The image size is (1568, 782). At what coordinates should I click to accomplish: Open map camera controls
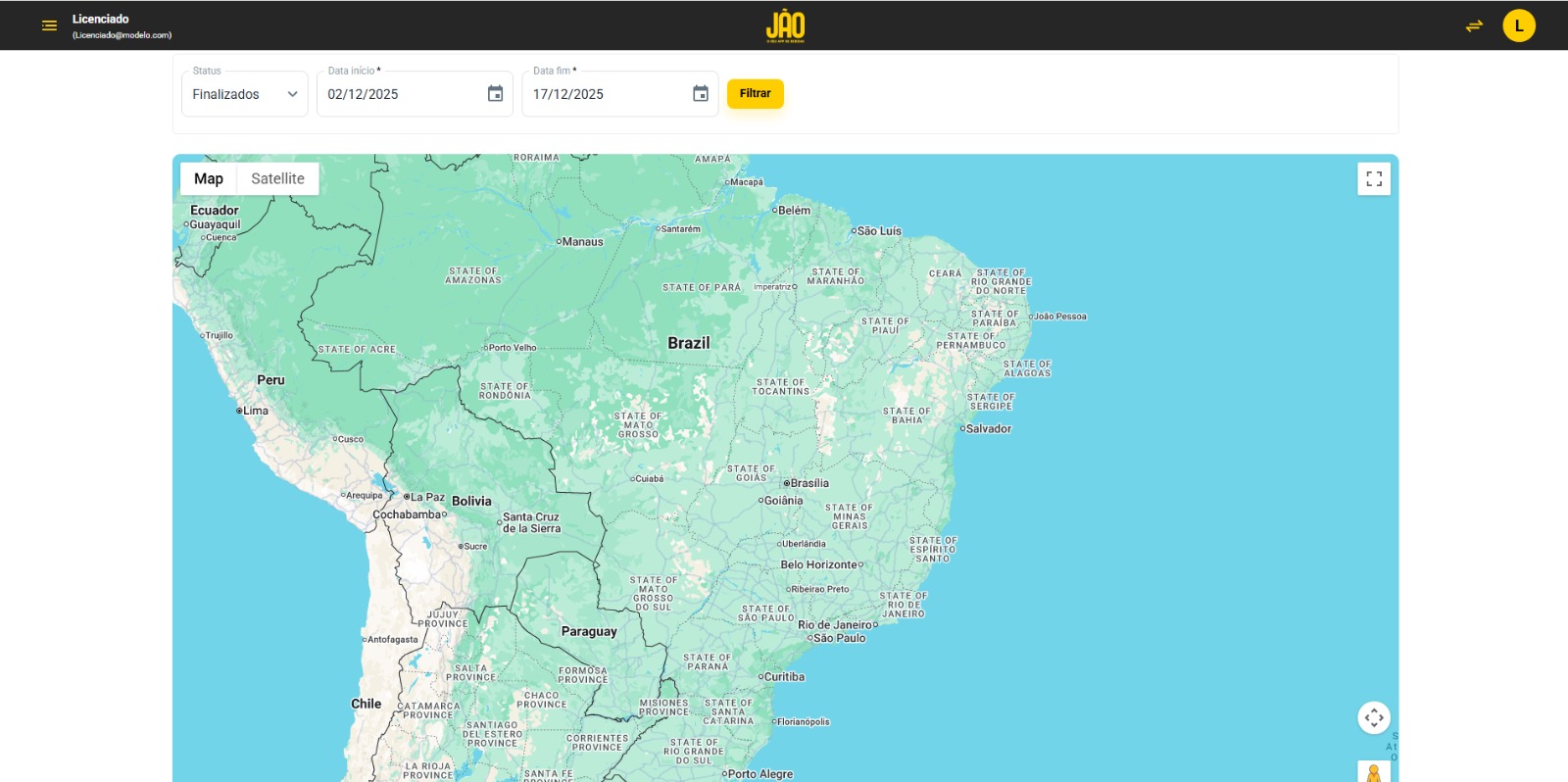click(1374, 717)
